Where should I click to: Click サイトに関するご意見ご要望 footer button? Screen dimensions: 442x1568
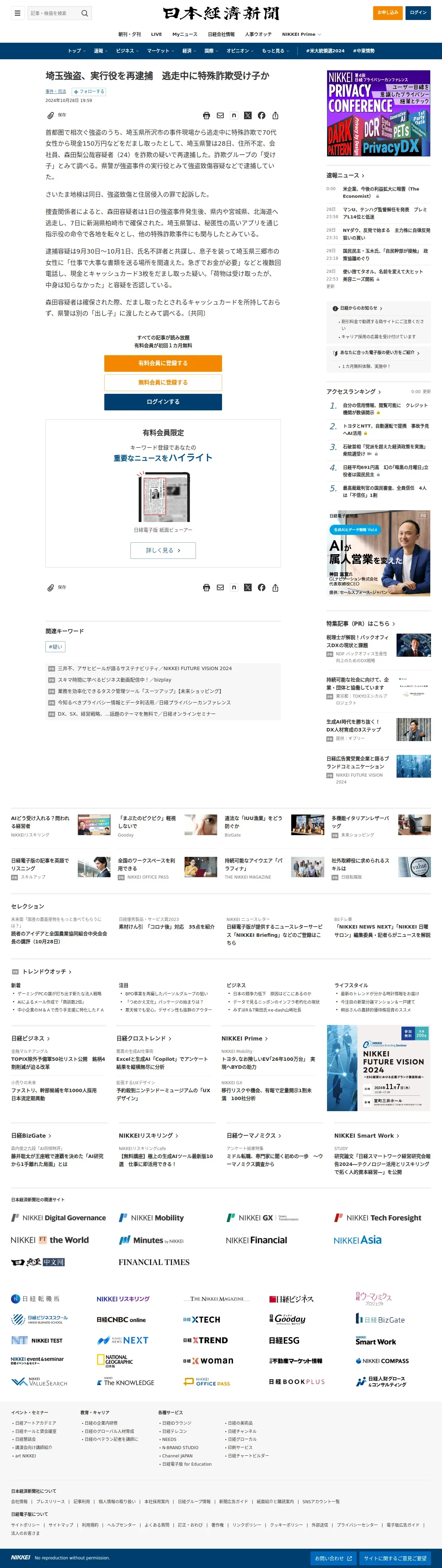[394, 1558]
